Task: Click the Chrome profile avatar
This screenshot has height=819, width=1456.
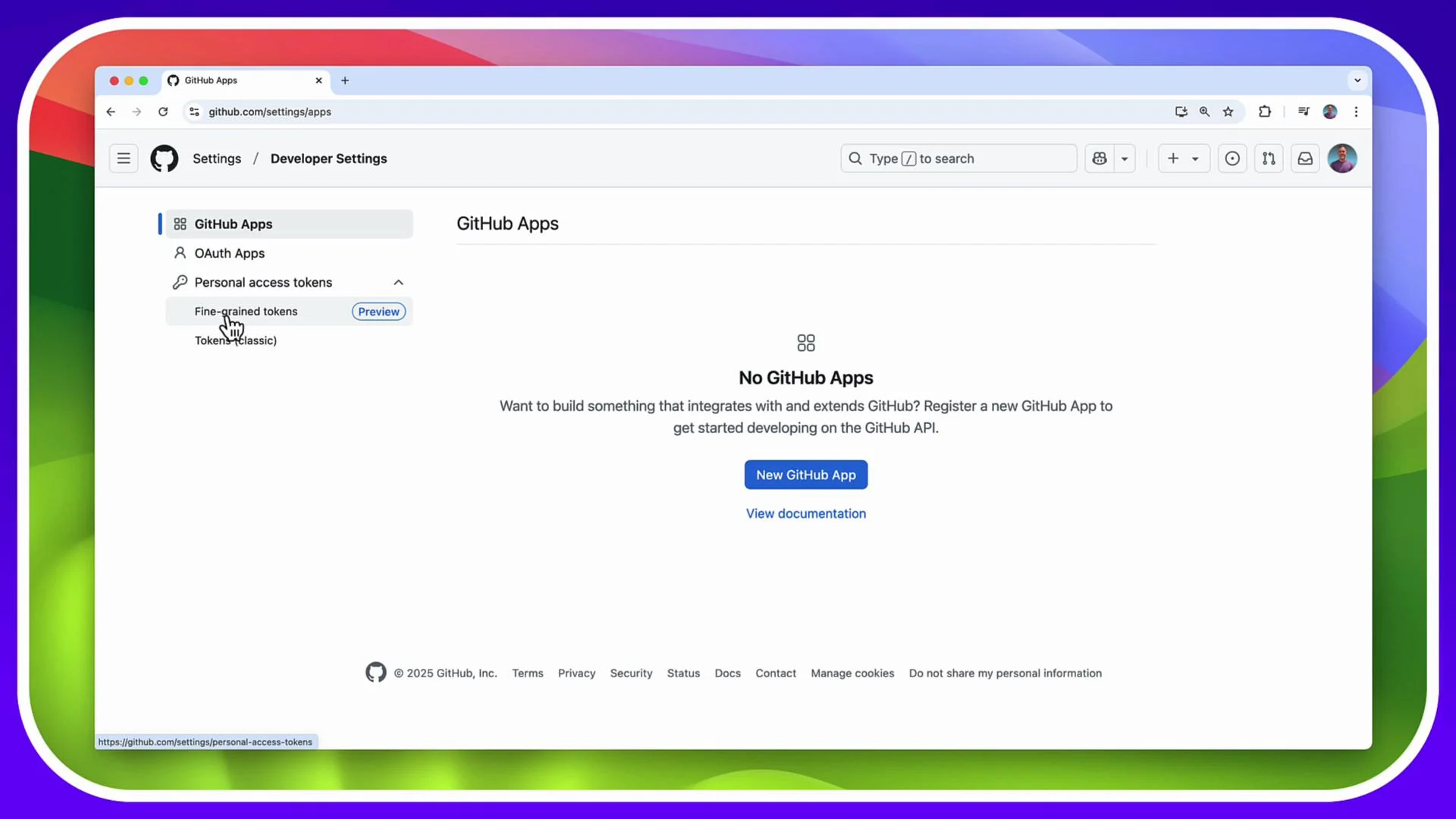Action: tap(1330, 111)
